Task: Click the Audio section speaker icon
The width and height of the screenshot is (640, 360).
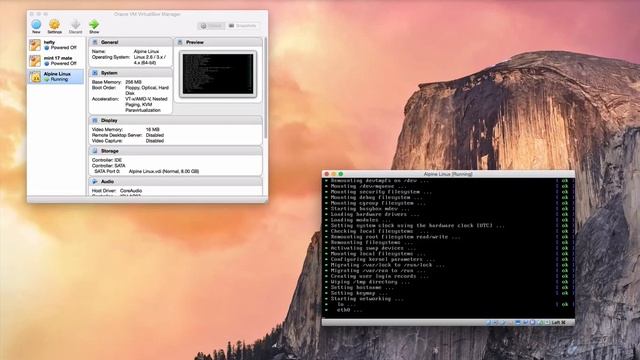Action: pyautogui.click(x=95, y=181)
